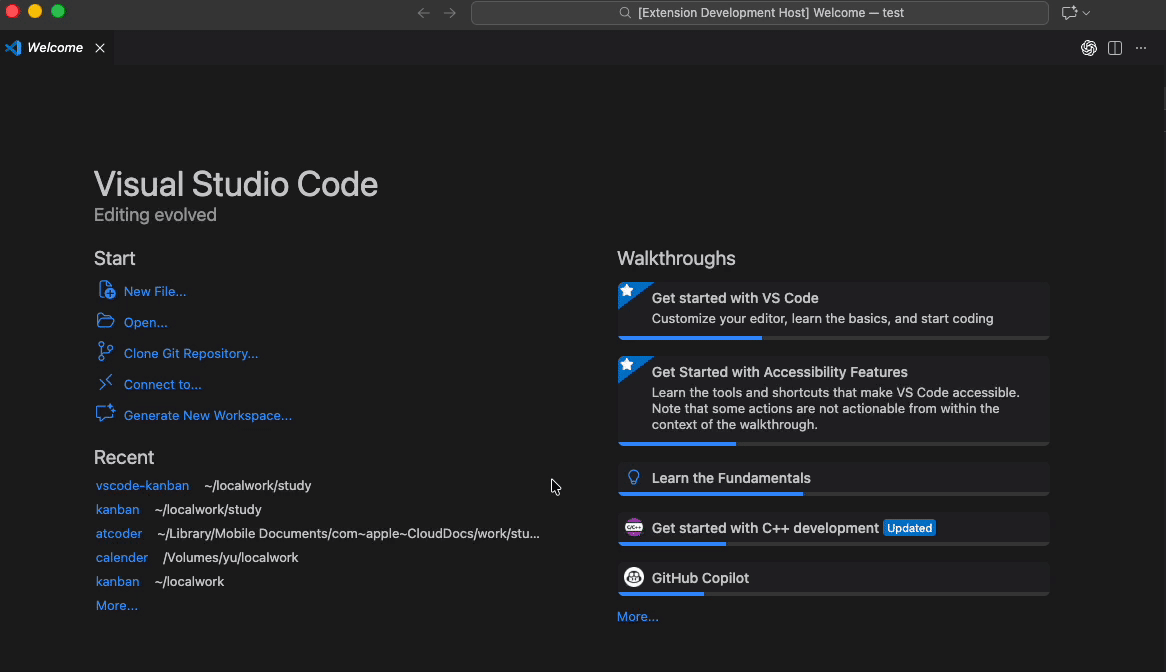Click the macOS green zoom window button
Image resolution: width=1166 pixels, height=672 pixels.
(x=58, y=11)
